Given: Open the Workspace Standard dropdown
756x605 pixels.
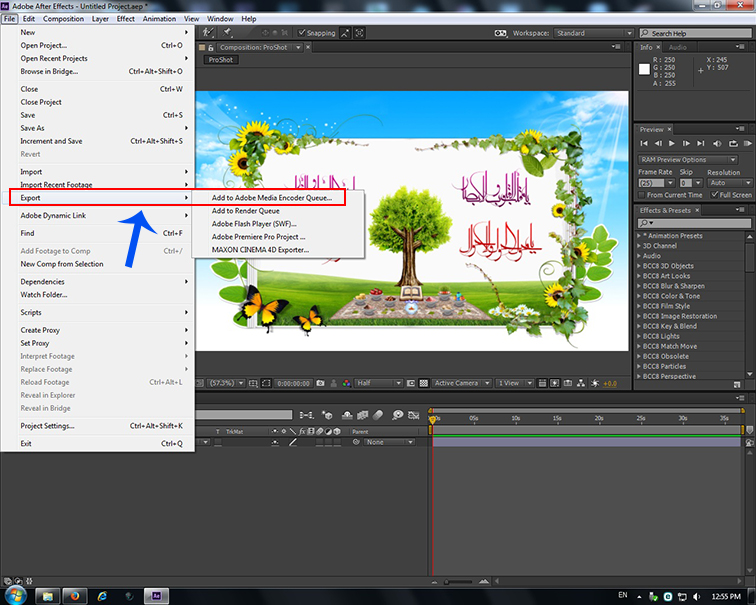Looking at the screenshot, I should coord(594,33).
